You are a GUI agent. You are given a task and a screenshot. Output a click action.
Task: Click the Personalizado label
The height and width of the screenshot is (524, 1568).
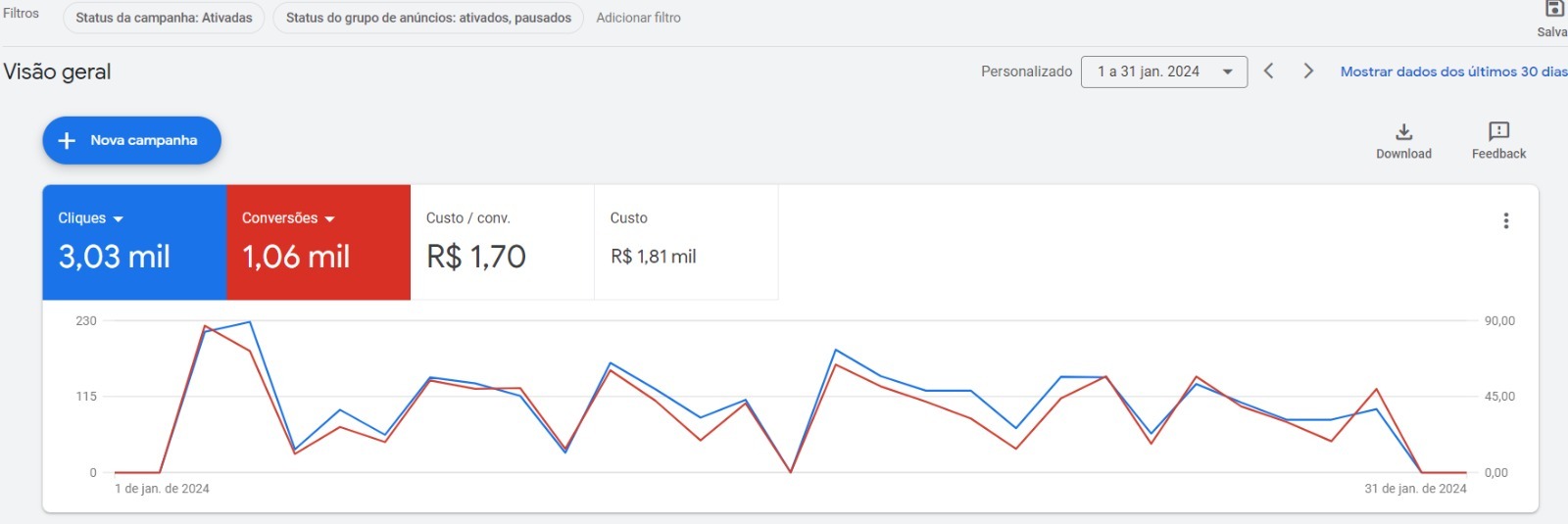click(1026, 71)
